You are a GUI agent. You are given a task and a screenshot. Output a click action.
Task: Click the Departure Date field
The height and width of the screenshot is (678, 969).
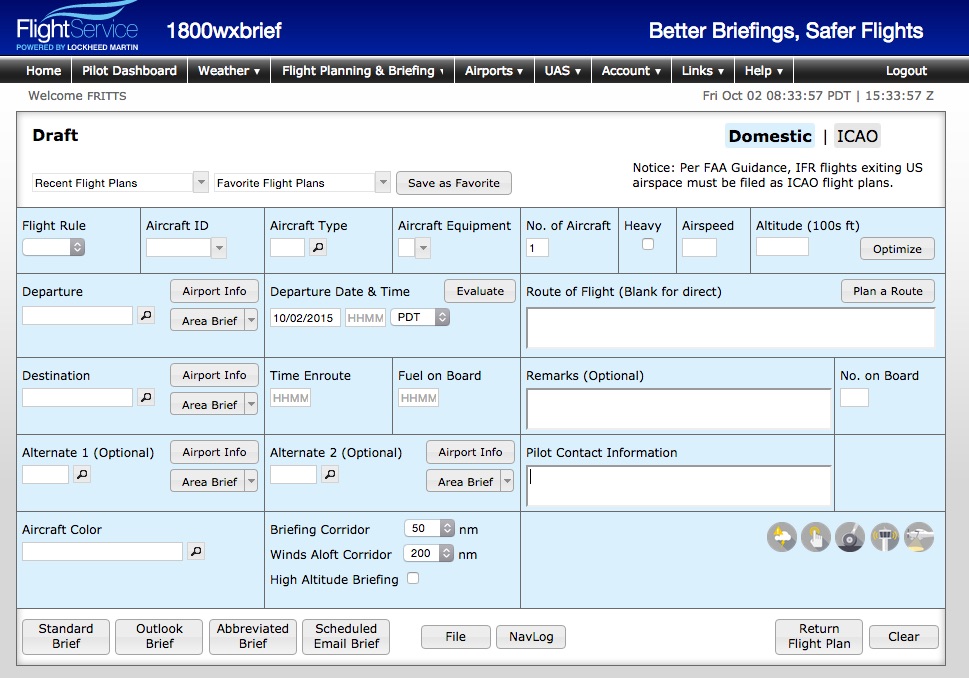305,318
